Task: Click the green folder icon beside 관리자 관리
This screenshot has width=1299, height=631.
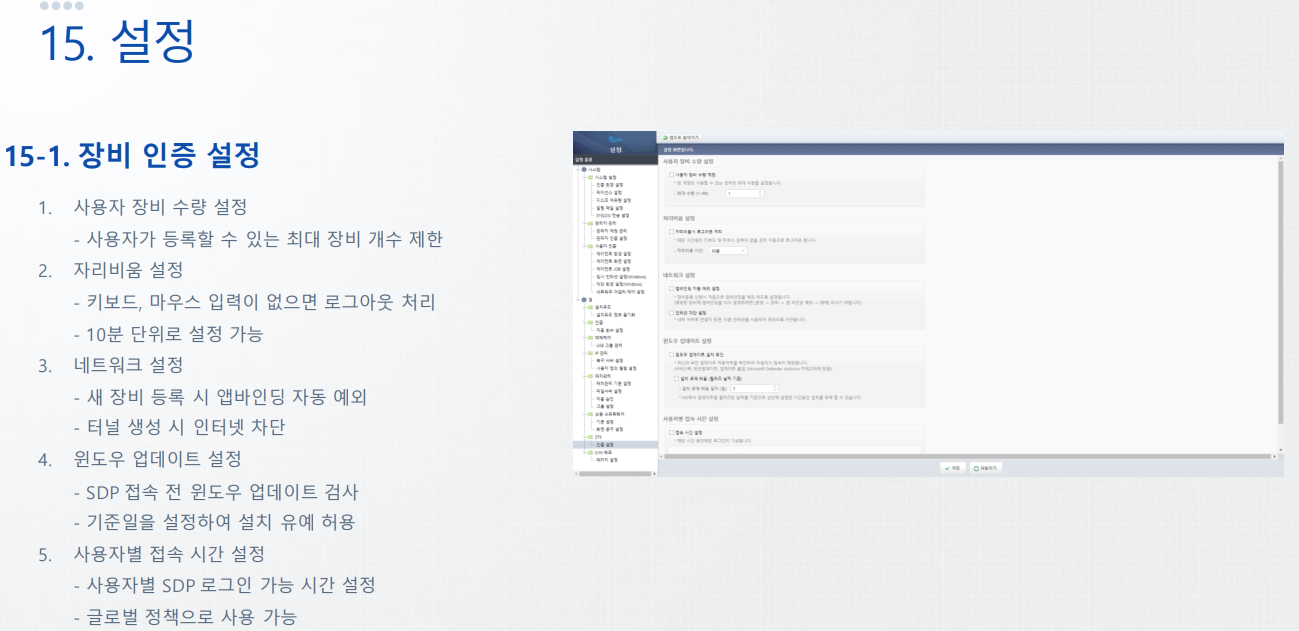Action: pyautogui.click(x=590, y=223)
